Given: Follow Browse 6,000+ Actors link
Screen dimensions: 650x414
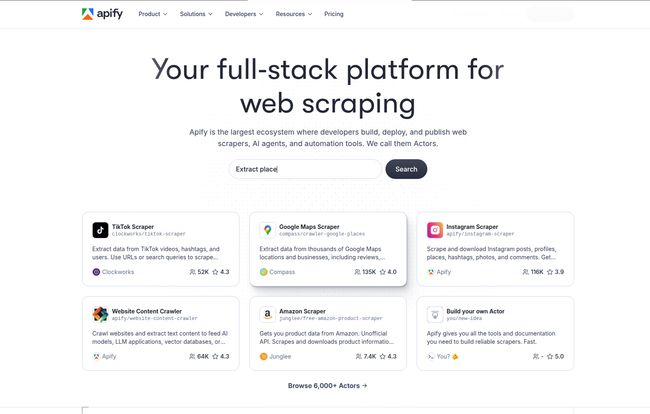Looking at the screenshot, I should pos(327,386).
